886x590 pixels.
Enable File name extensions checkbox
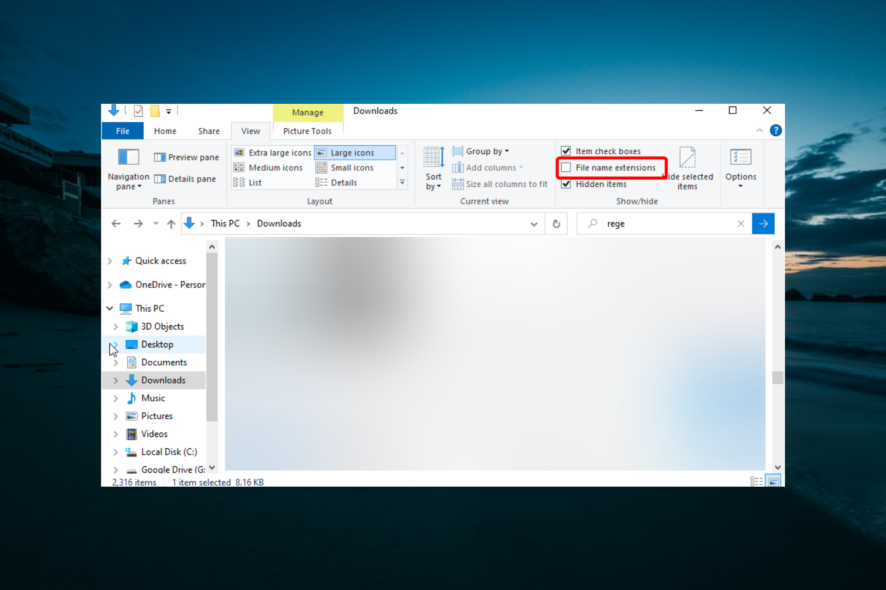click(x=566, y=168)
